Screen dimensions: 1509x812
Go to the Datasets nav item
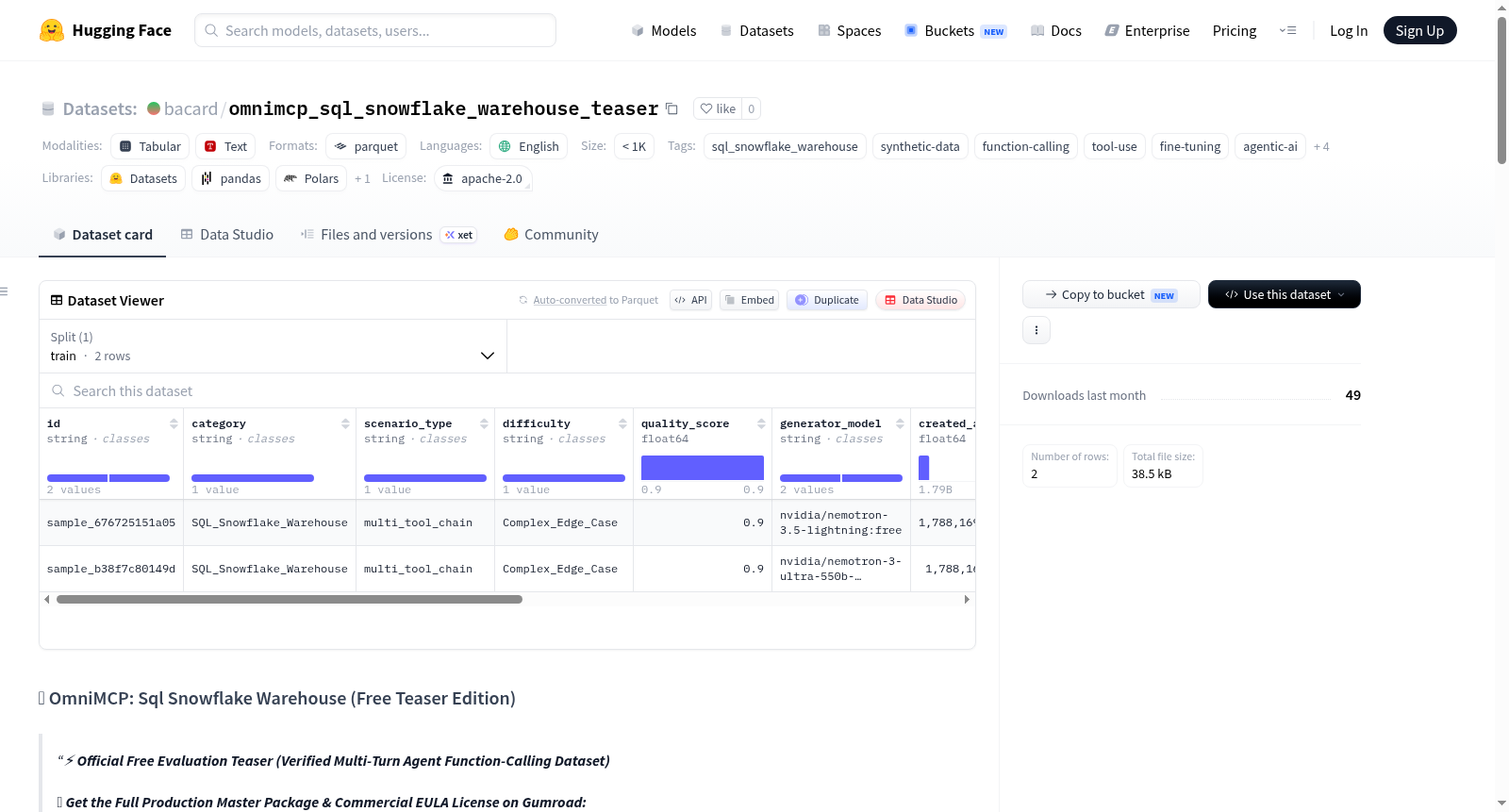coord(757,30)
